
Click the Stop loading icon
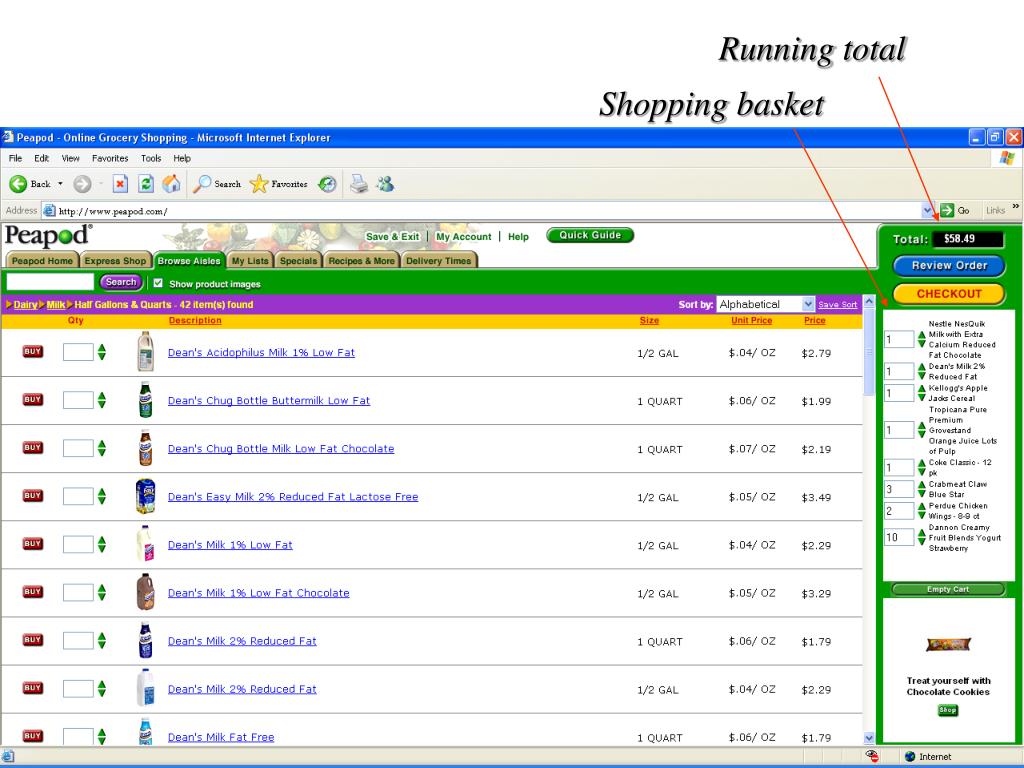[x=120, y=184]
